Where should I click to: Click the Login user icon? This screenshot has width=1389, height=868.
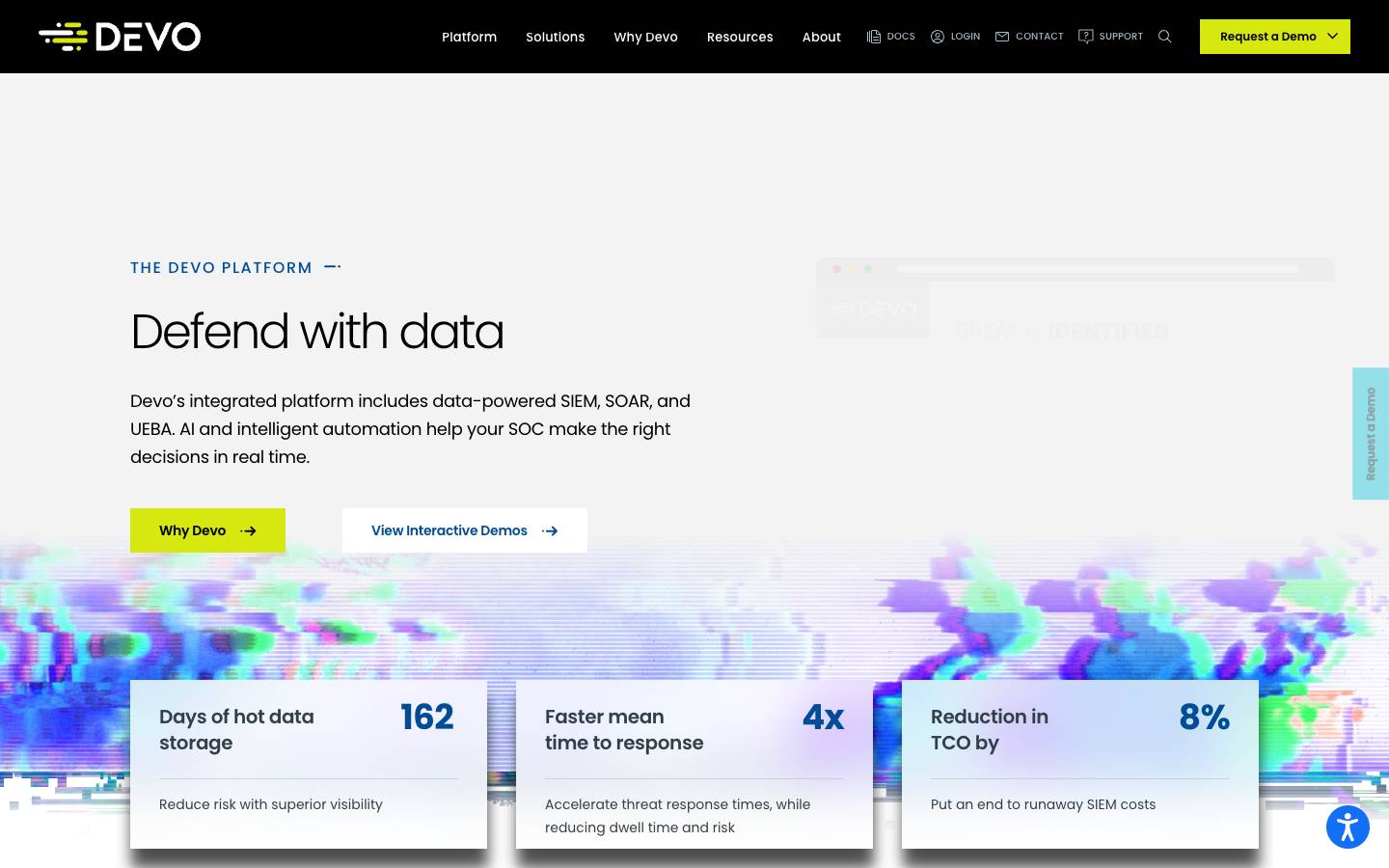pos(938,37)
